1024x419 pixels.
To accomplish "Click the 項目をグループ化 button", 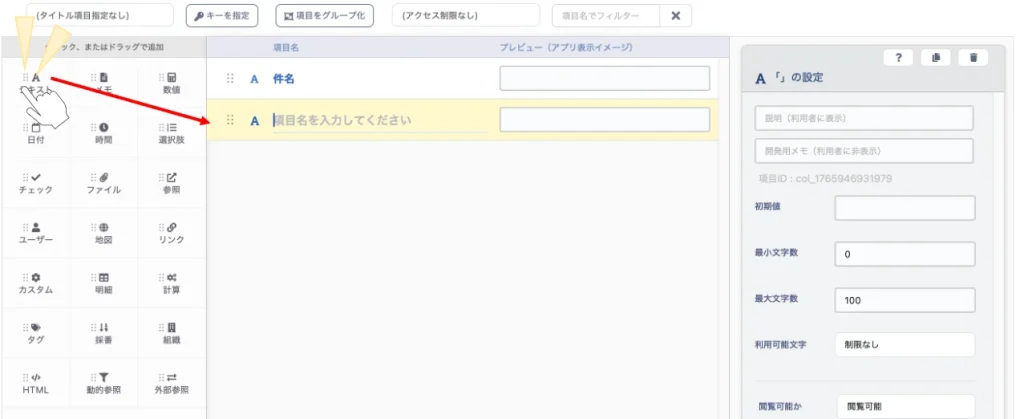I will [x=324, y=16].
